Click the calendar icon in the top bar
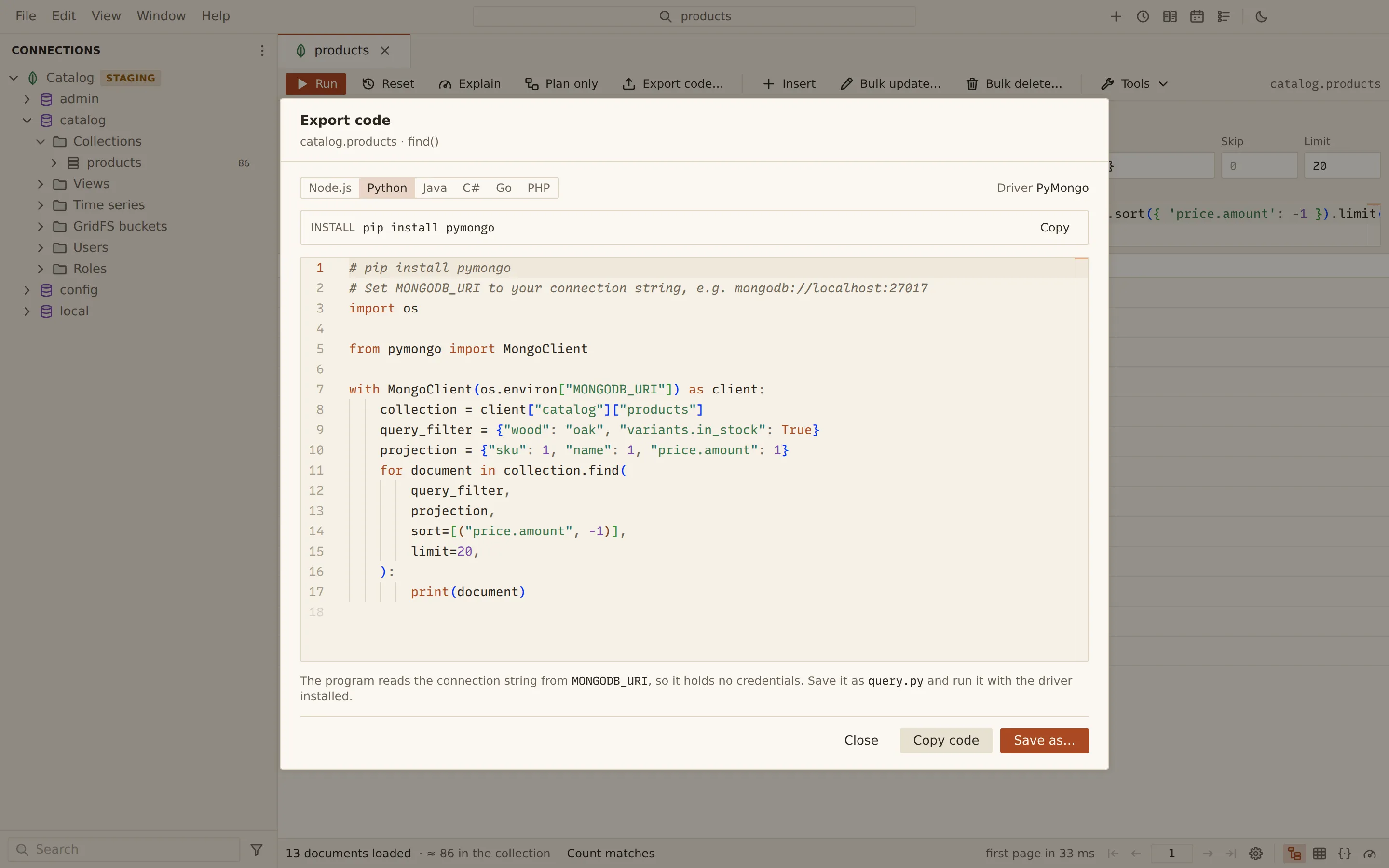This screenshot has width=1389, height=868. point(1197,17)
